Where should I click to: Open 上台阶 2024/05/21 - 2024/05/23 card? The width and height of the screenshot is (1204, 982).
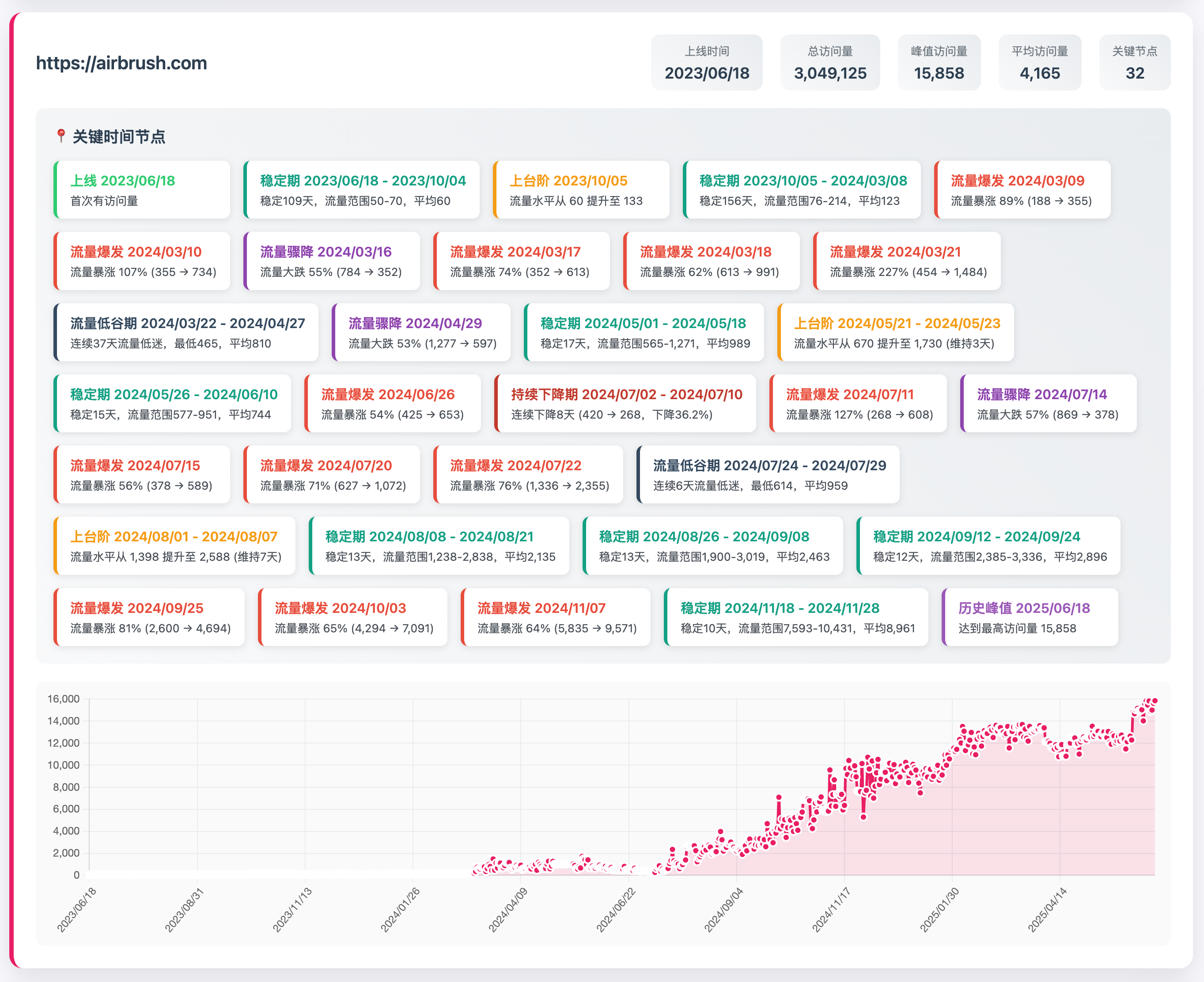[896, 332]
